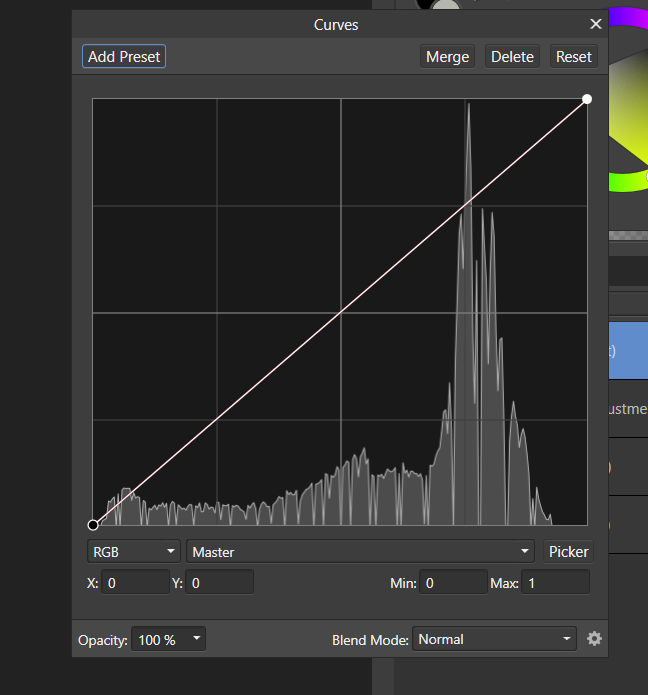The image size is (648, 695).
Task: Click the Max value field
Action: (x=555, y=582)
